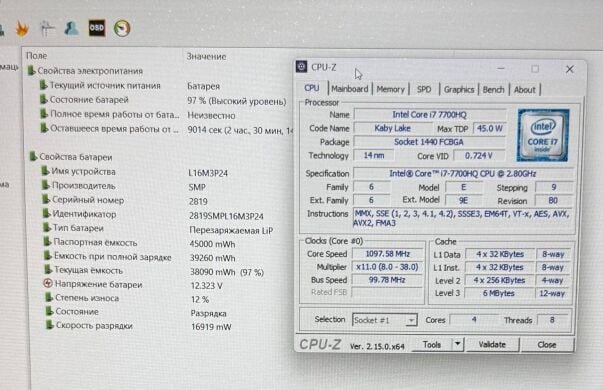603x390 pixels.
Task: Click the Bus Speed value 99.78 MHz
Action: point(388,280)
